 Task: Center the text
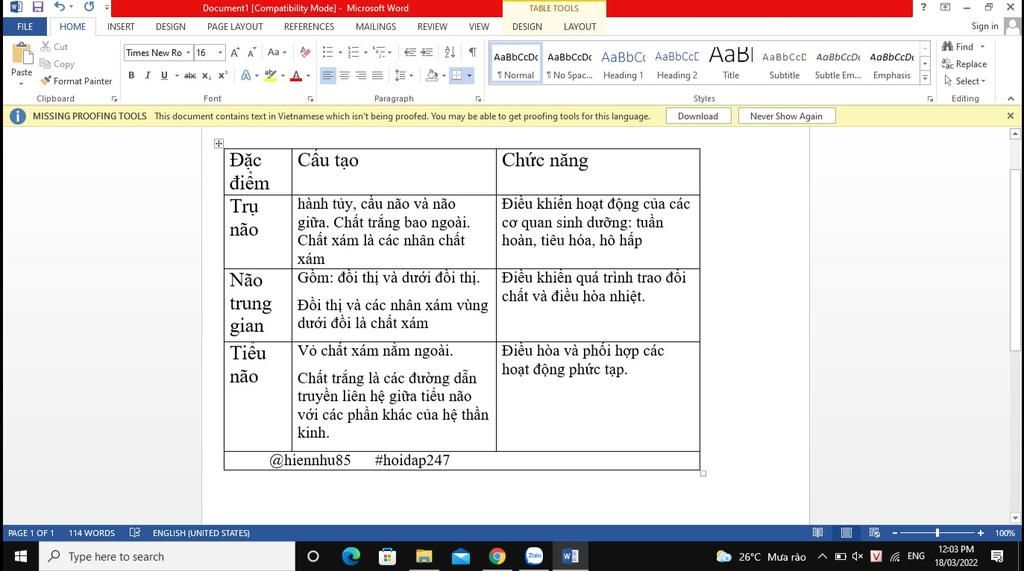pyautogui.click(x=345, y=75)
